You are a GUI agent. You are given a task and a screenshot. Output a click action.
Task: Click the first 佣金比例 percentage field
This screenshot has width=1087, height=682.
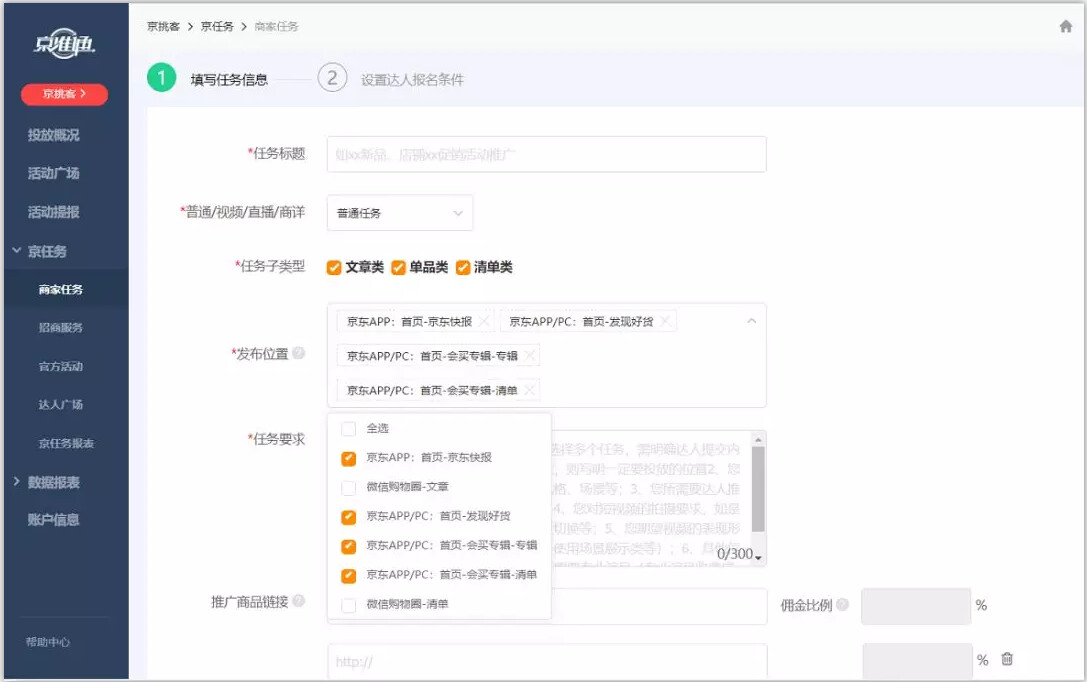pyautogui.click(x=916, y=606)
